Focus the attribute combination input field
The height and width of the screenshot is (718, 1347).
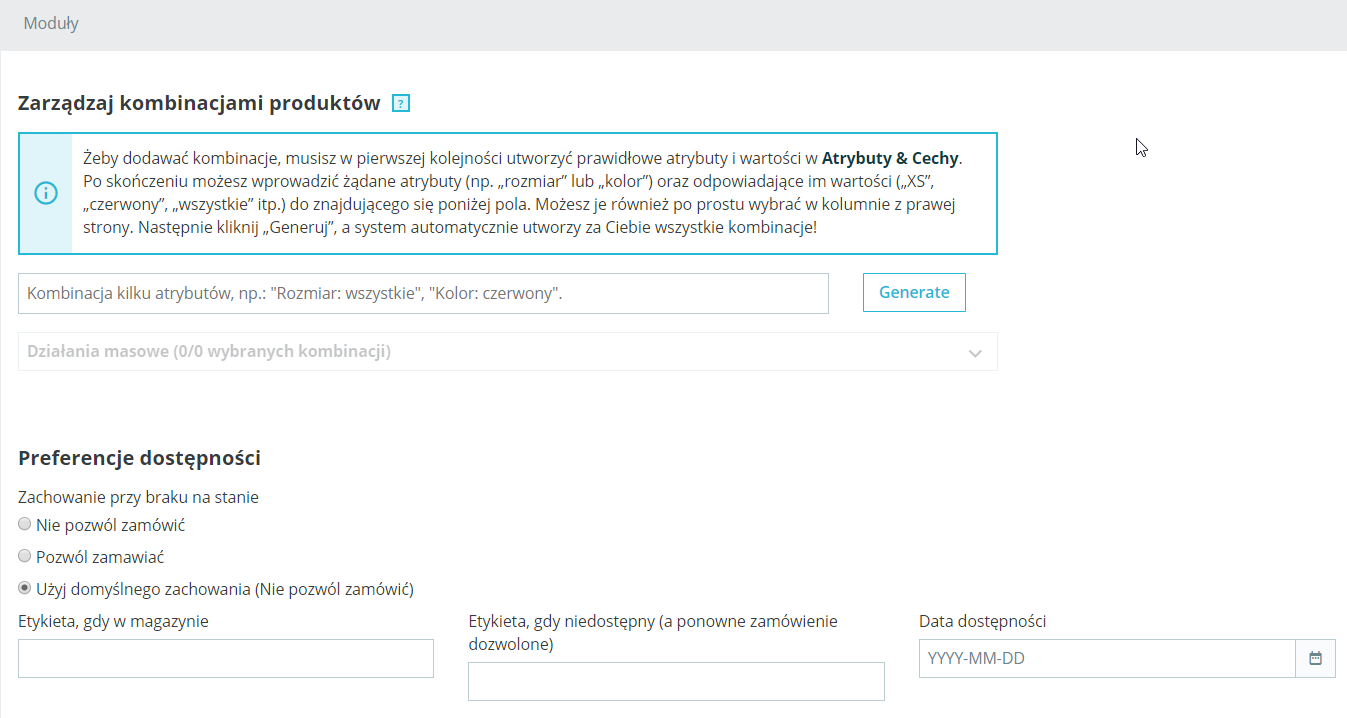423,294
